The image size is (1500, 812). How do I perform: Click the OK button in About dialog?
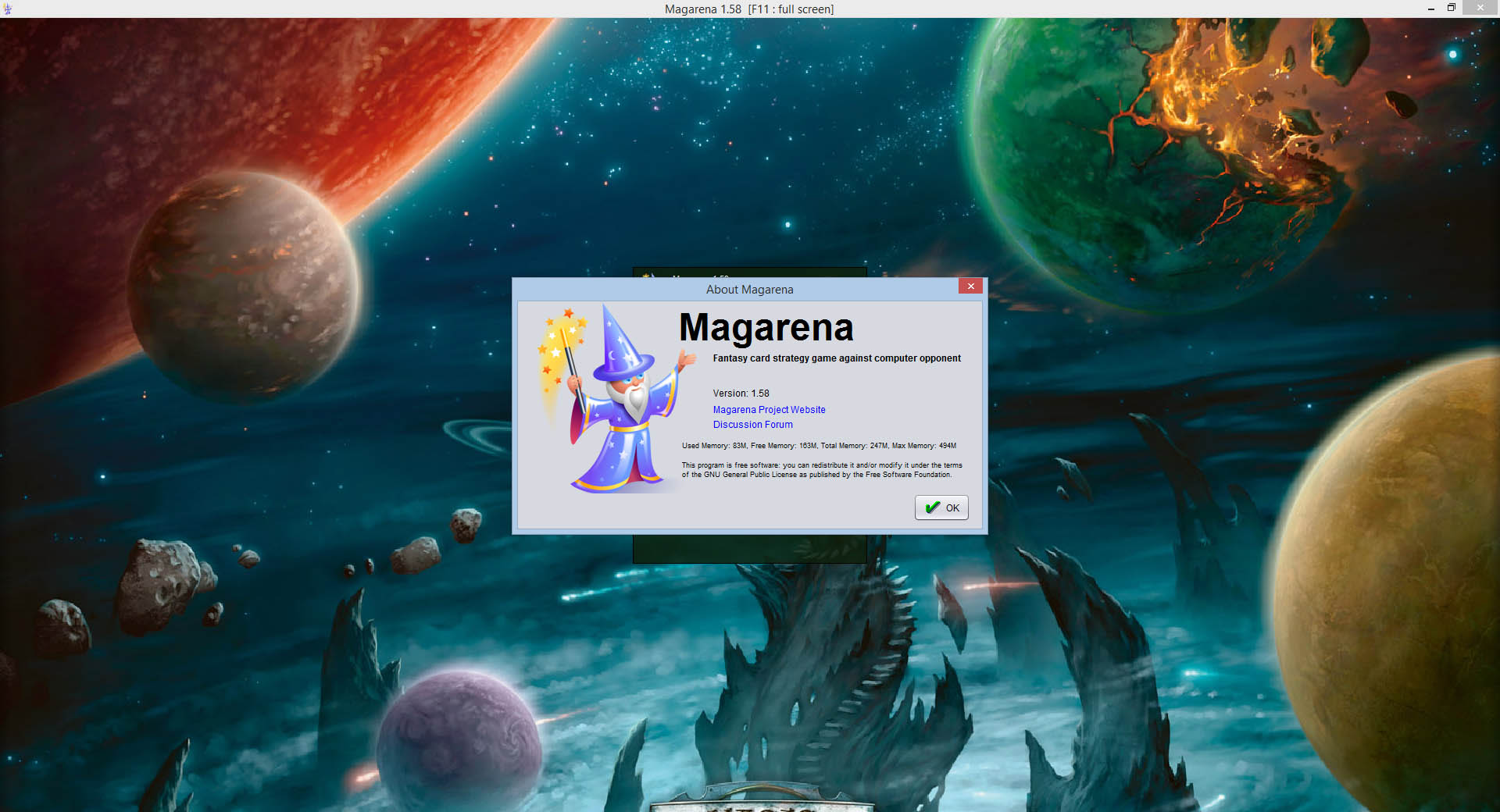pyautogui.click(x=941, y=507)
